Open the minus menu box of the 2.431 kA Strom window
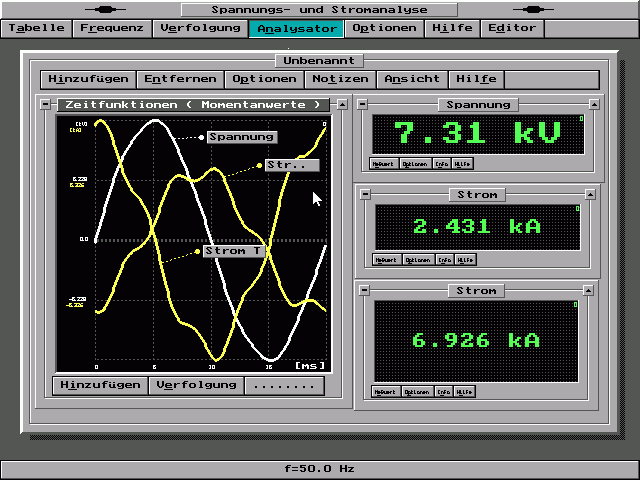 365,194
